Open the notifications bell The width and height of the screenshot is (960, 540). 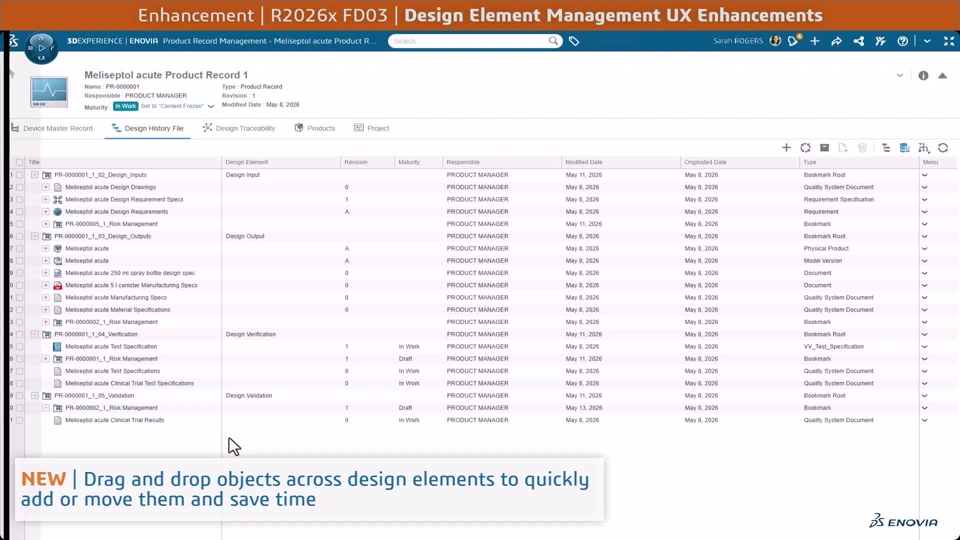point(794,41)
